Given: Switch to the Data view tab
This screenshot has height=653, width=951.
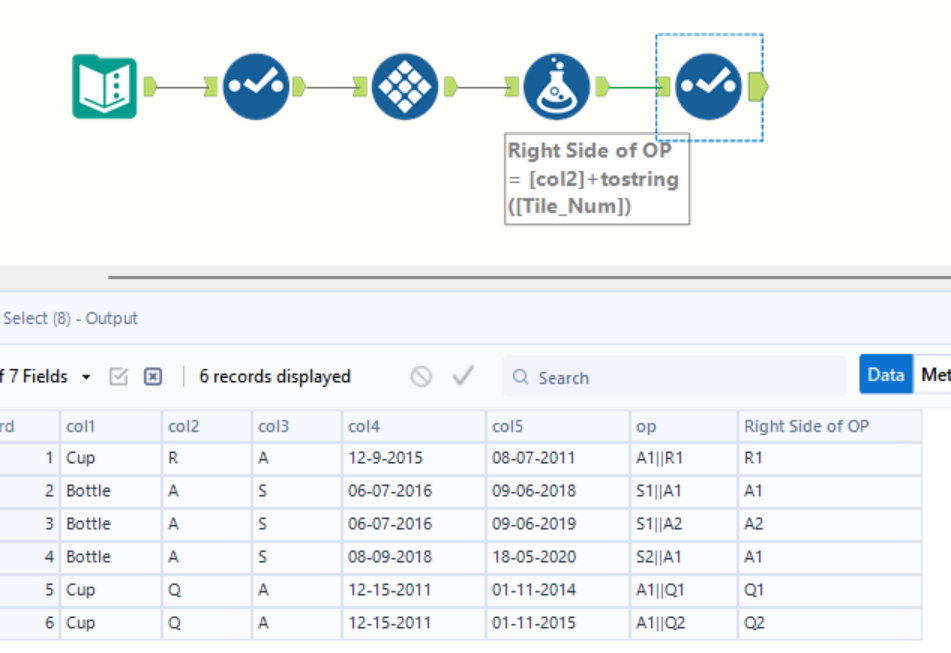Looking at the screenshot, I should 885,375.
